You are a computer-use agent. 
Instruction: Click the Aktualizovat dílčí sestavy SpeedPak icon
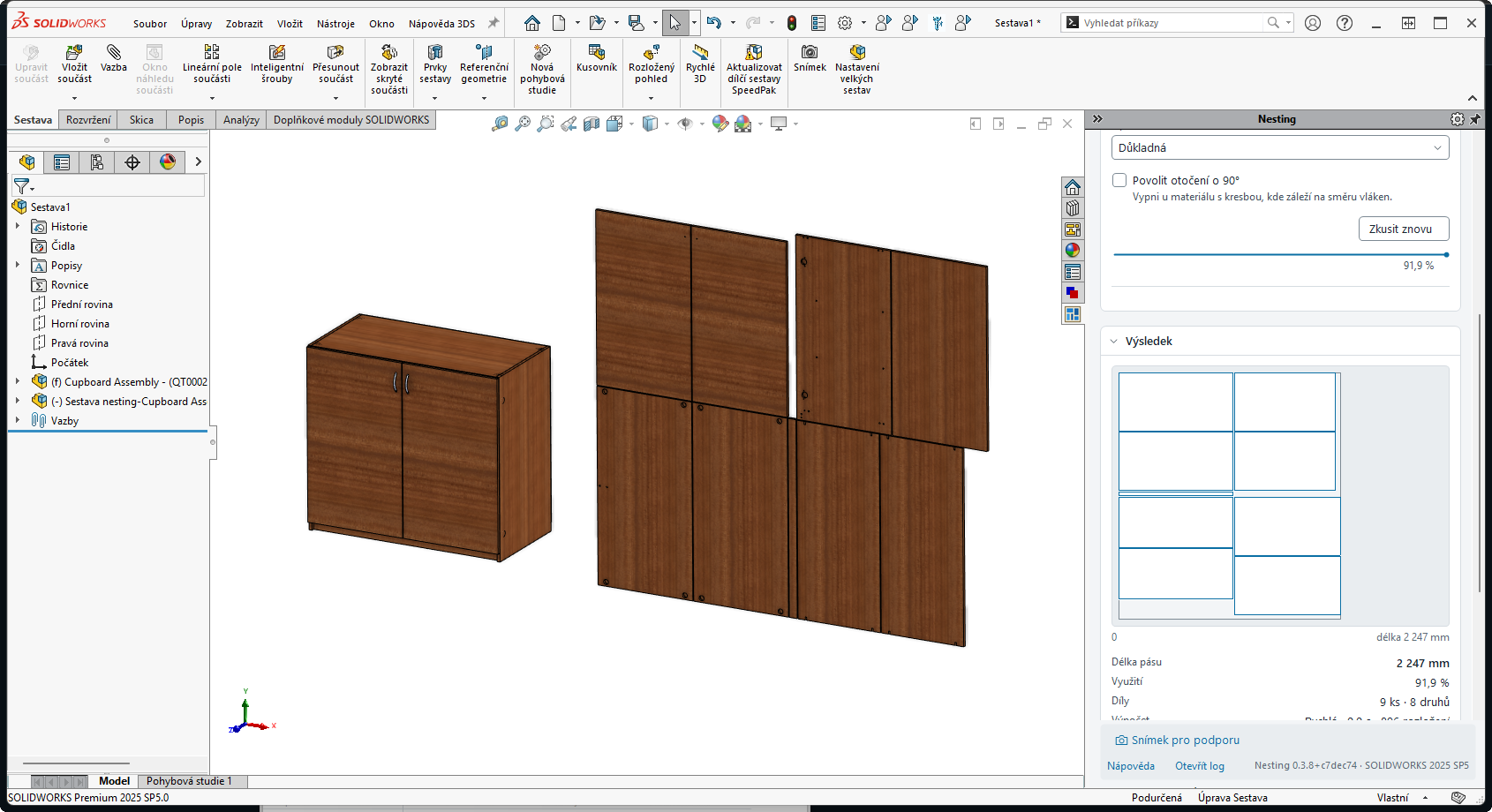pyautogui.click(x=754, y=52)
